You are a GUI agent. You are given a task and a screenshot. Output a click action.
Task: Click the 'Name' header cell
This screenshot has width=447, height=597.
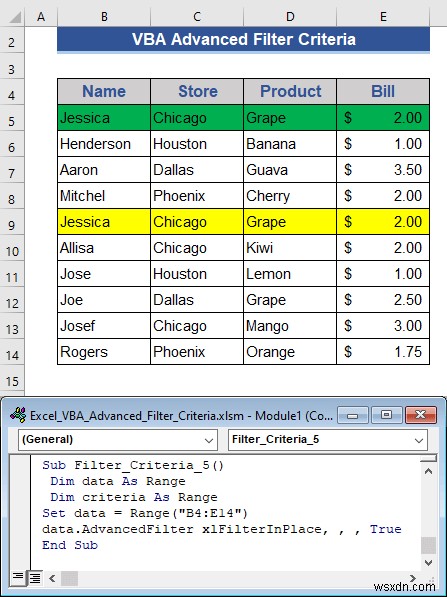pyautogui.click(x=104, y=91)
